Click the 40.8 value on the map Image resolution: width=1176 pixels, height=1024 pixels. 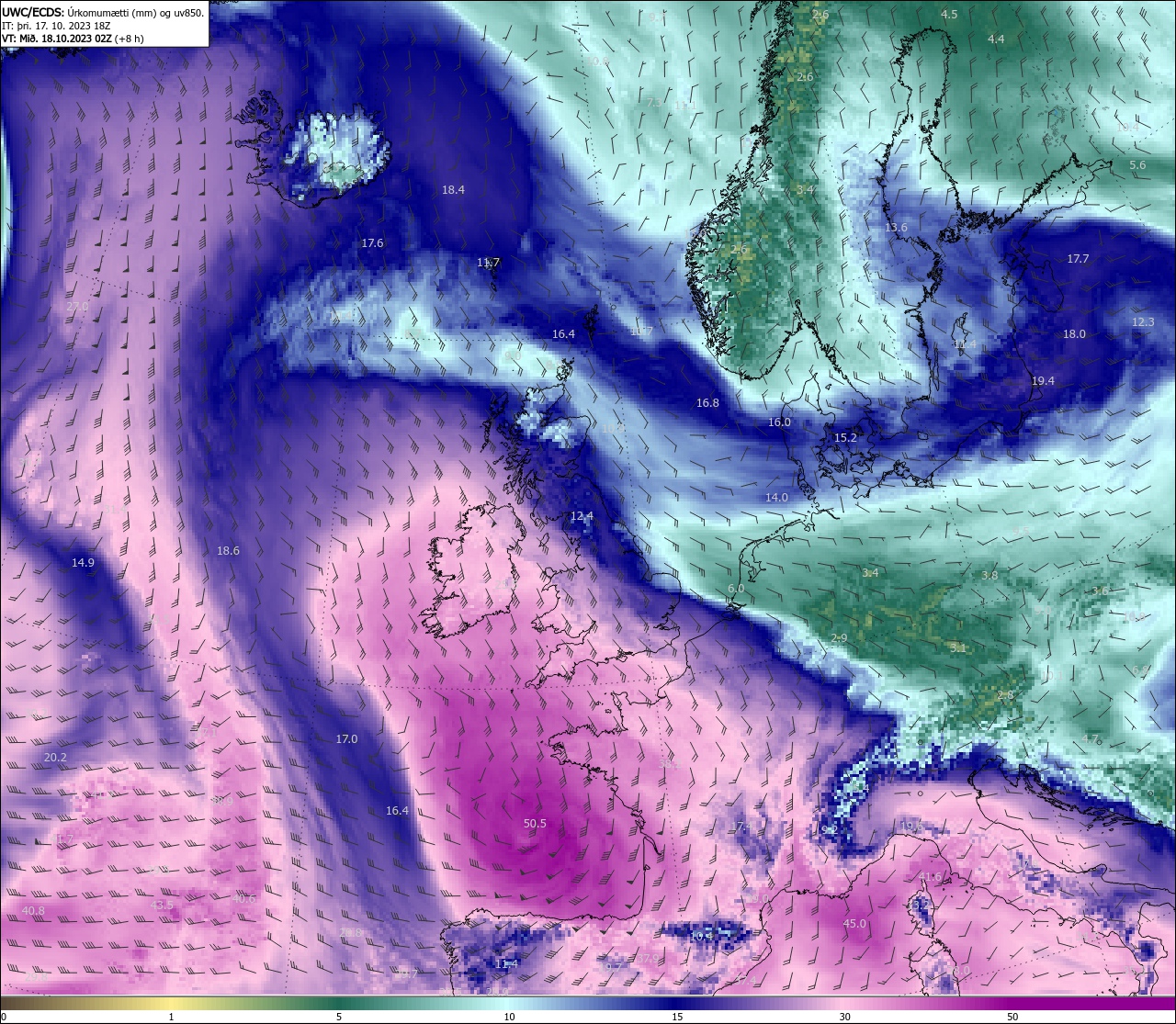[33, 911]
